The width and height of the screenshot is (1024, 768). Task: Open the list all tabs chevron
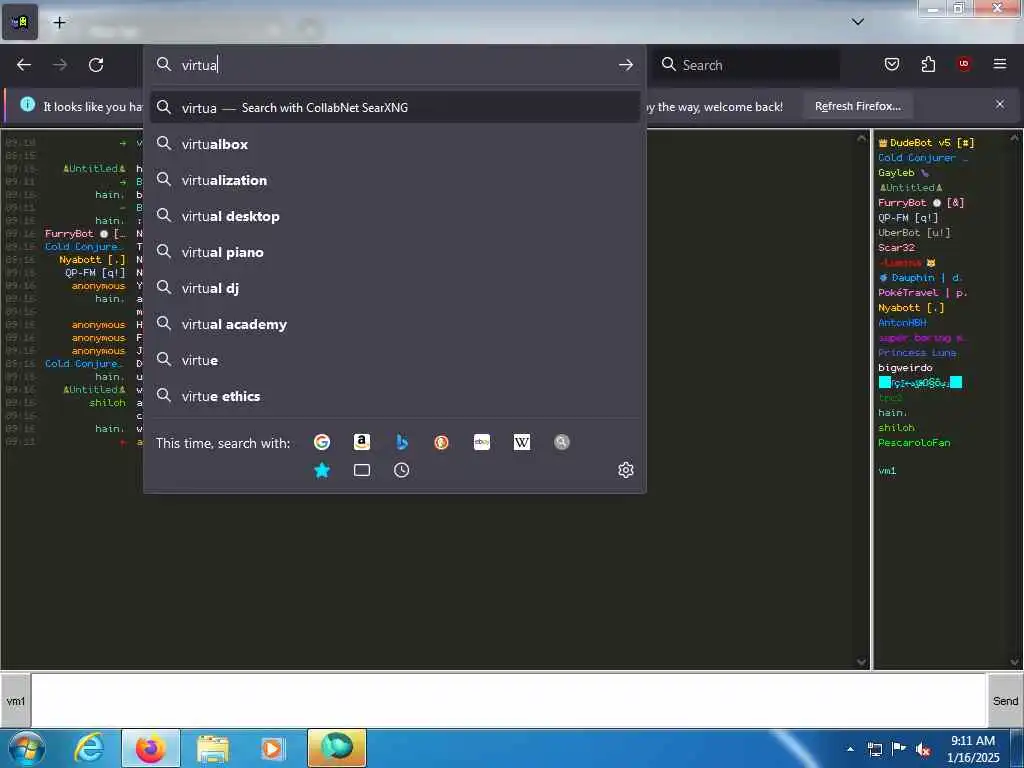click(x=857, y=22)
